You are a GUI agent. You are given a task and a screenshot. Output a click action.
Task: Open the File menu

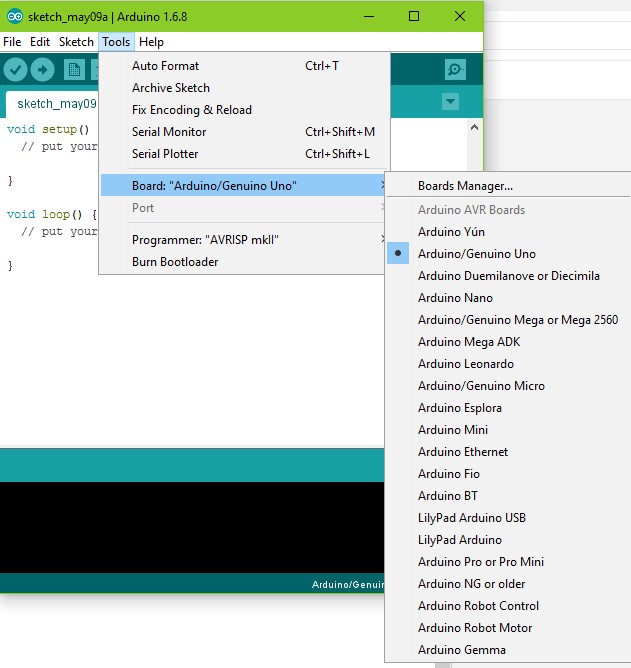coord(12,42)
